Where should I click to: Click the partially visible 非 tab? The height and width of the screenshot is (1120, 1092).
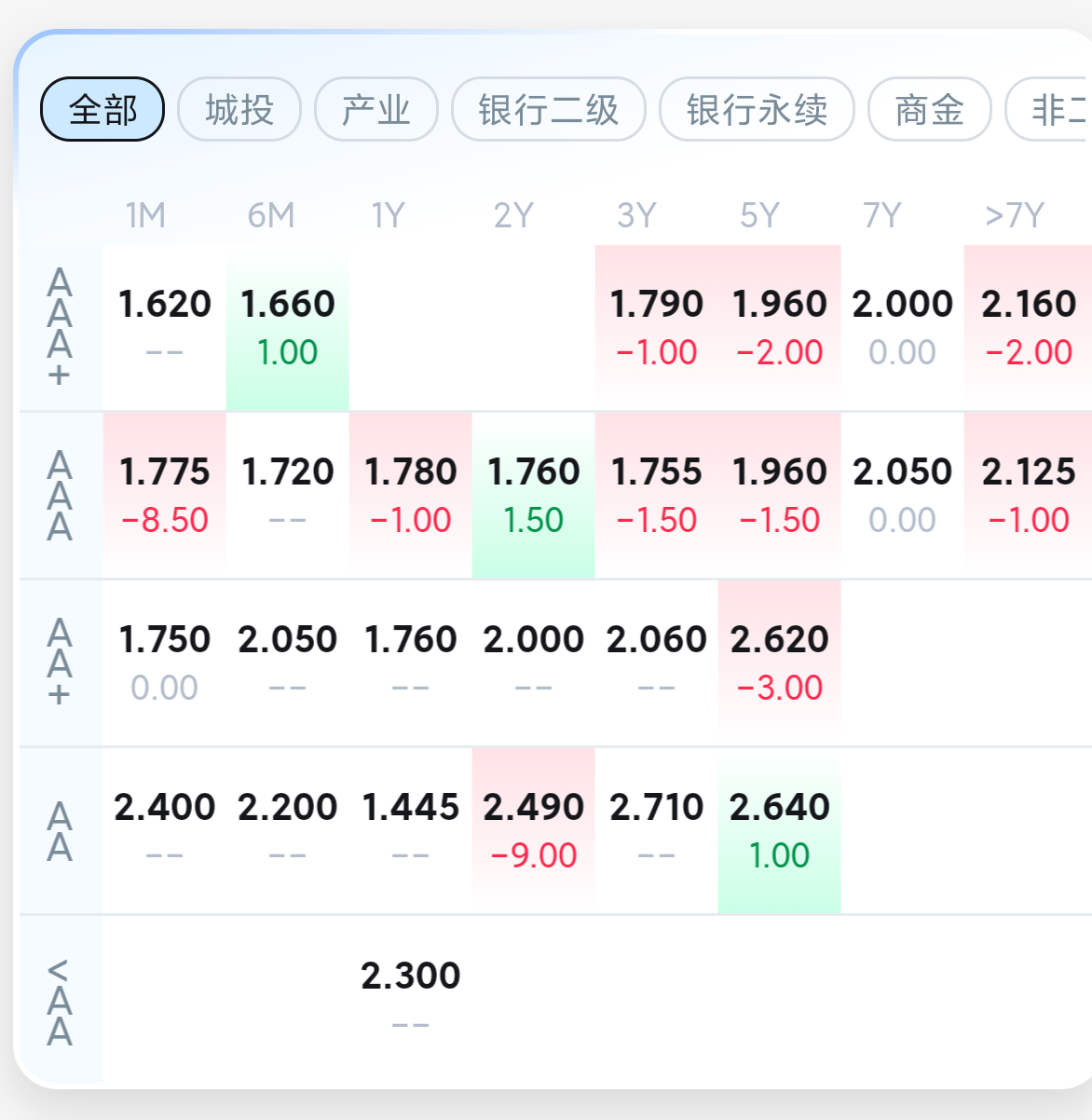(x=1053, y=109)
